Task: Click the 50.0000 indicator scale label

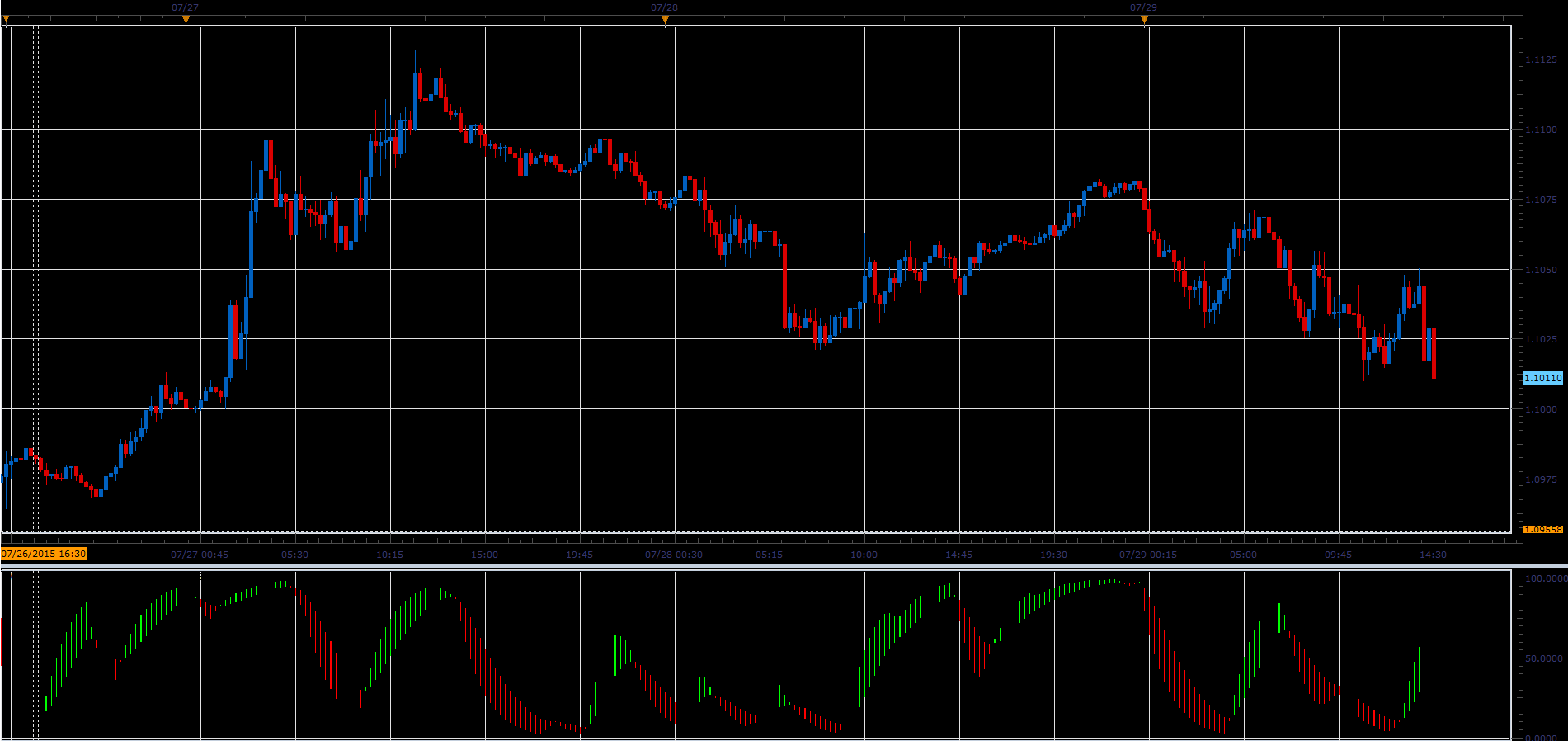Action: 1543,658
